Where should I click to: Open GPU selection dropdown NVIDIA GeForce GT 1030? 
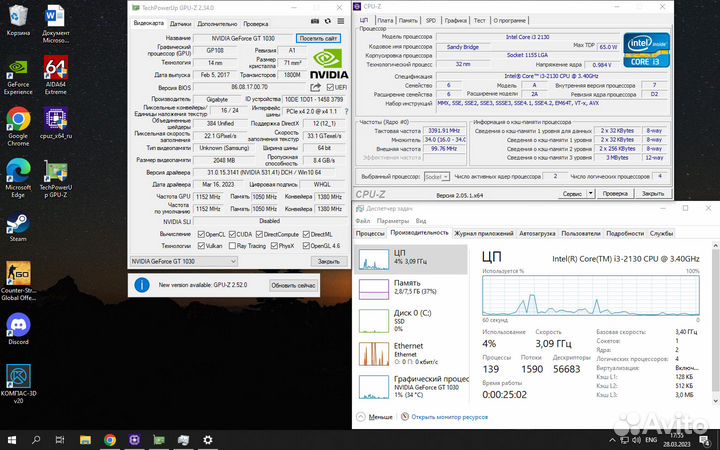[x=183, y=261]
